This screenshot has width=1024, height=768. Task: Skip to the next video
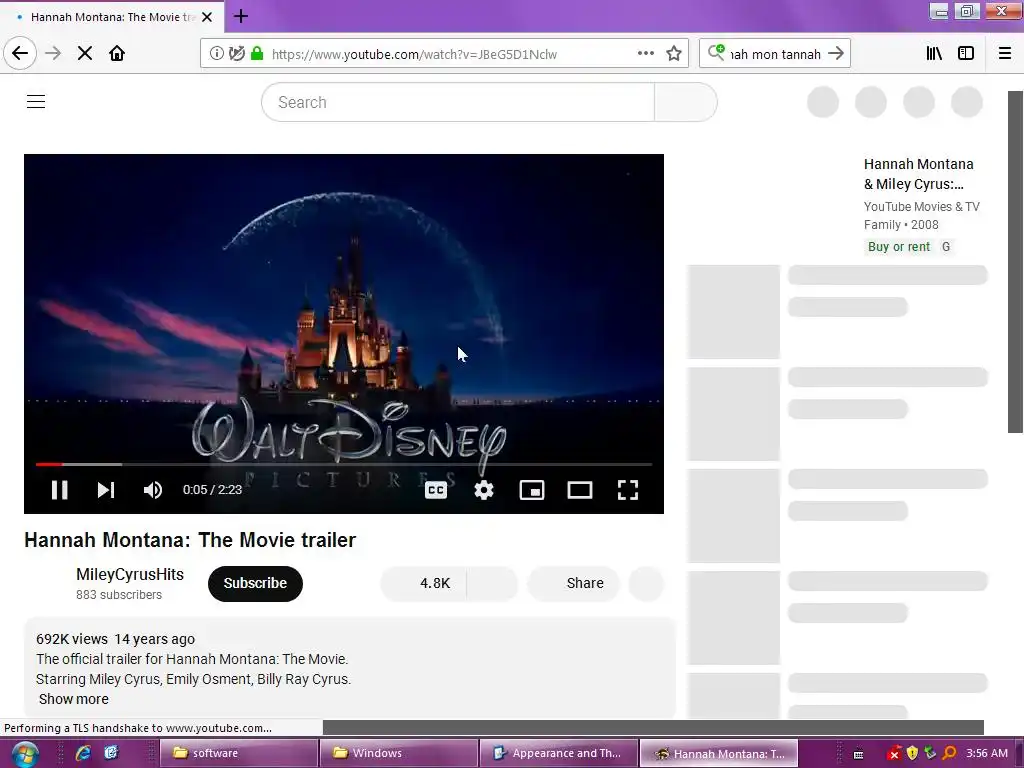tap(106, 490)
